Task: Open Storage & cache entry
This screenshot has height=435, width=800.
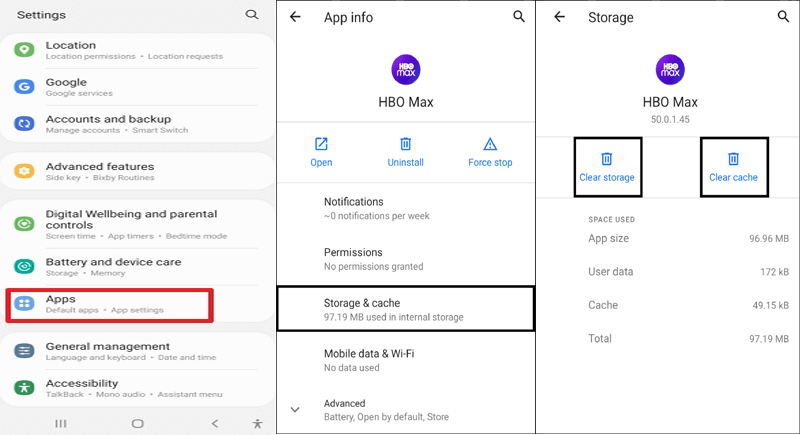Action: tap(405, 308)
